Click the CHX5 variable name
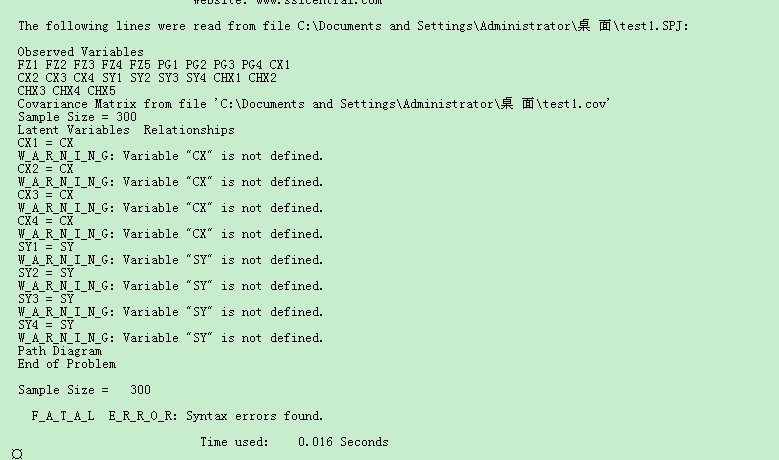Image resolution: width=779 pixels, height=460 pixels. click(x=102, y=91)
